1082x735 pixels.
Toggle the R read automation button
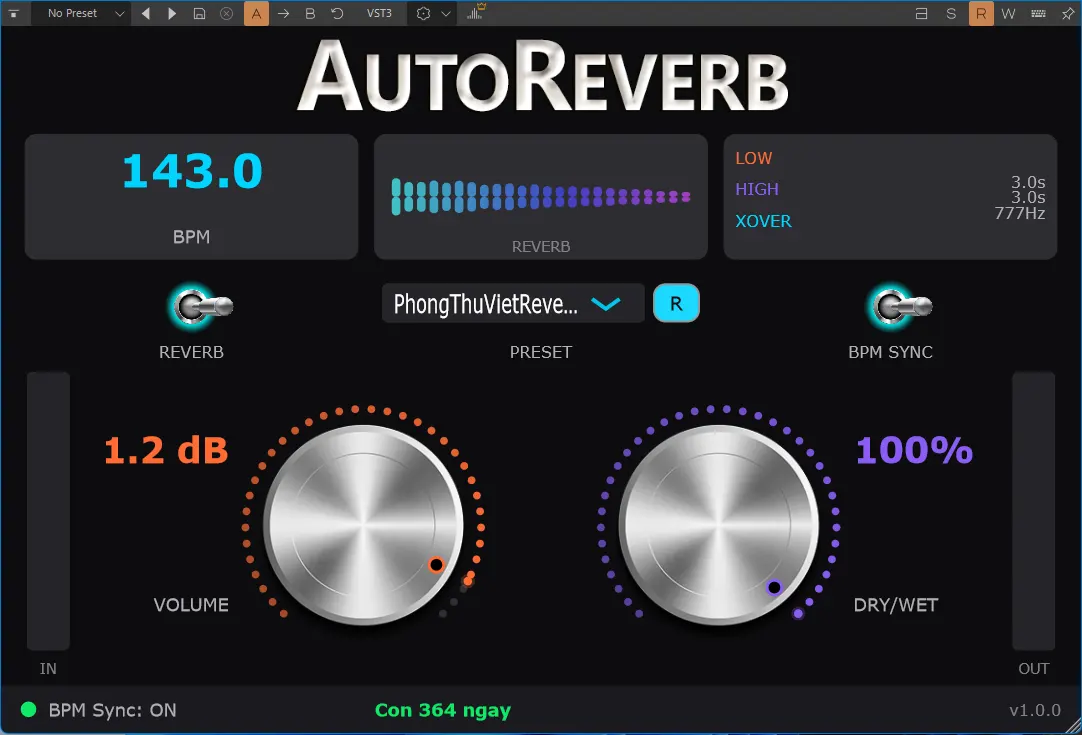981,13
